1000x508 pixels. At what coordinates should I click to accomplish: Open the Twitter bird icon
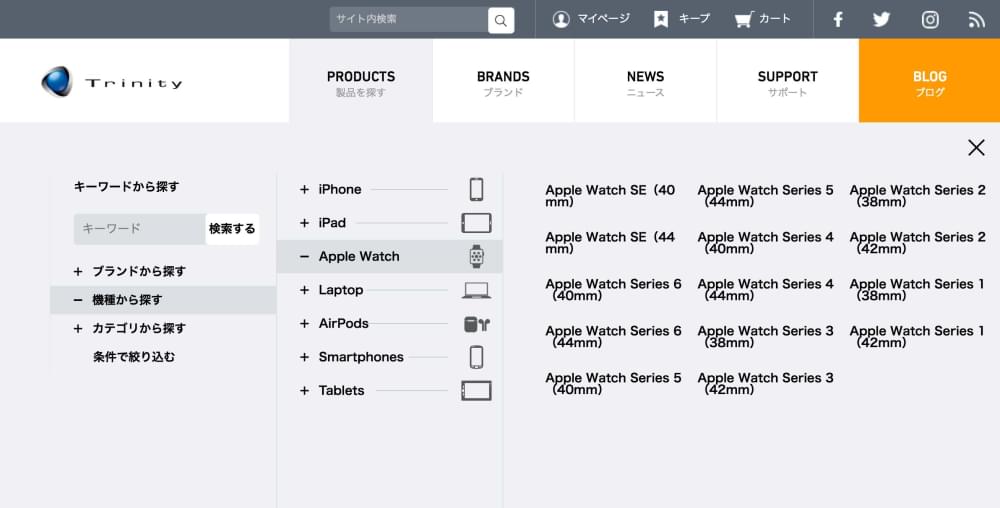click(881, 19)
